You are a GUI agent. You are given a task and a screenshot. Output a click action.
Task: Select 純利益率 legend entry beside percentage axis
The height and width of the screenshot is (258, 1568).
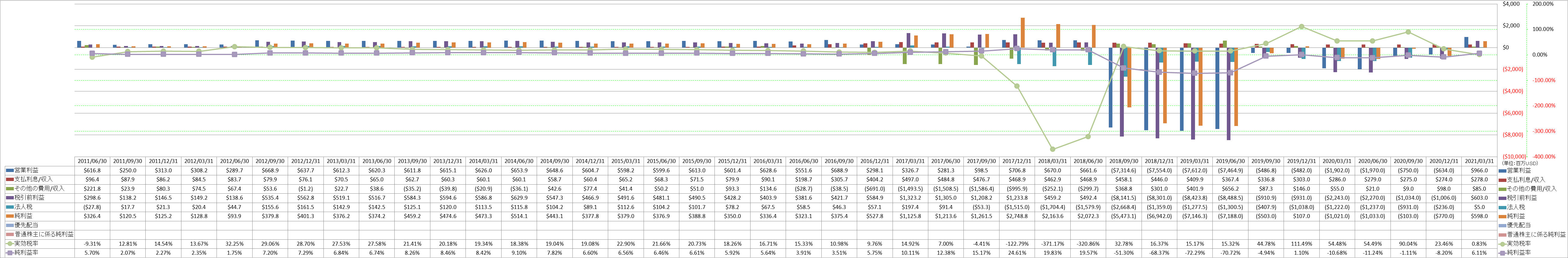point(1519,253)
